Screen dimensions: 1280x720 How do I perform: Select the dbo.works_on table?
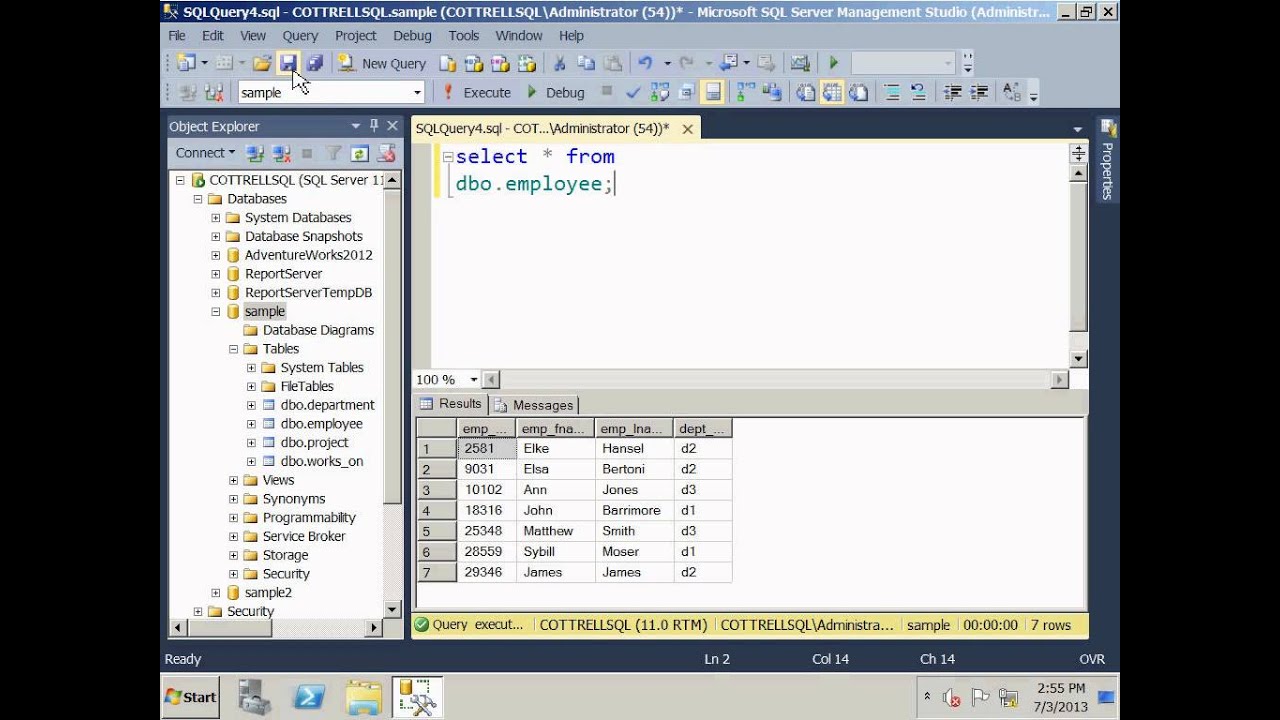coord(322,461)
